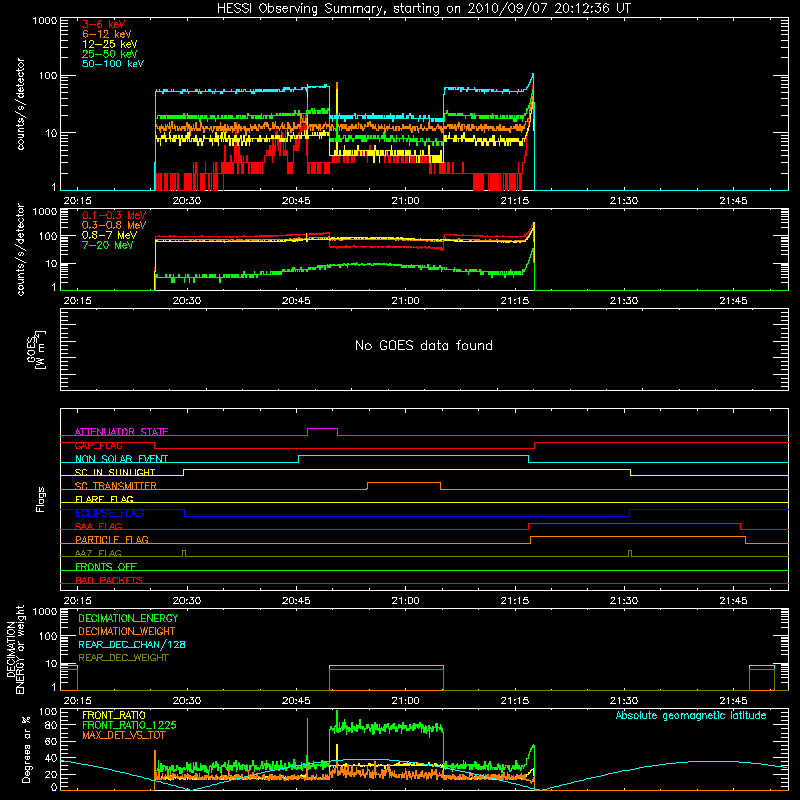This screenshot has height=800, width=800.
Task: Click the AA7_FLAG label
Action: coord(98,553)
